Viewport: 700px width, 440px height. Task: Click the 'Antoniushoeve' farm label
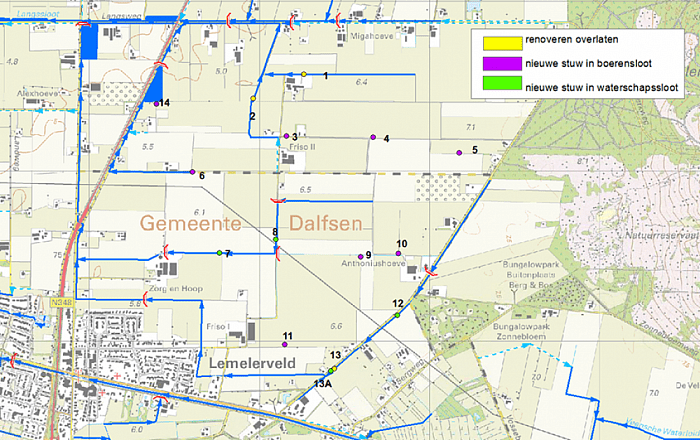click(x=373, y=264)
